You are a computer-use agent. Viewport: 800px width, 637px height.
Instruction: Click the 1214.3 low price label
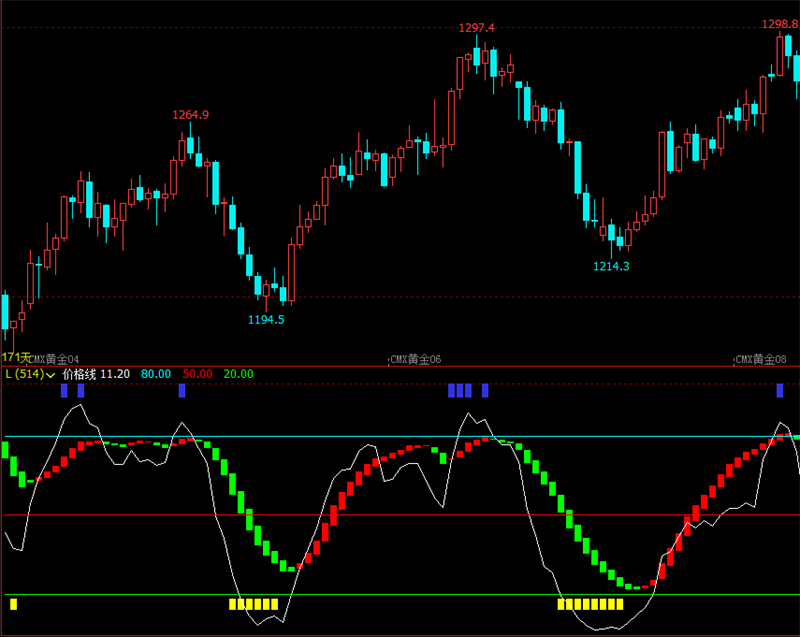(x=611, y=266)
